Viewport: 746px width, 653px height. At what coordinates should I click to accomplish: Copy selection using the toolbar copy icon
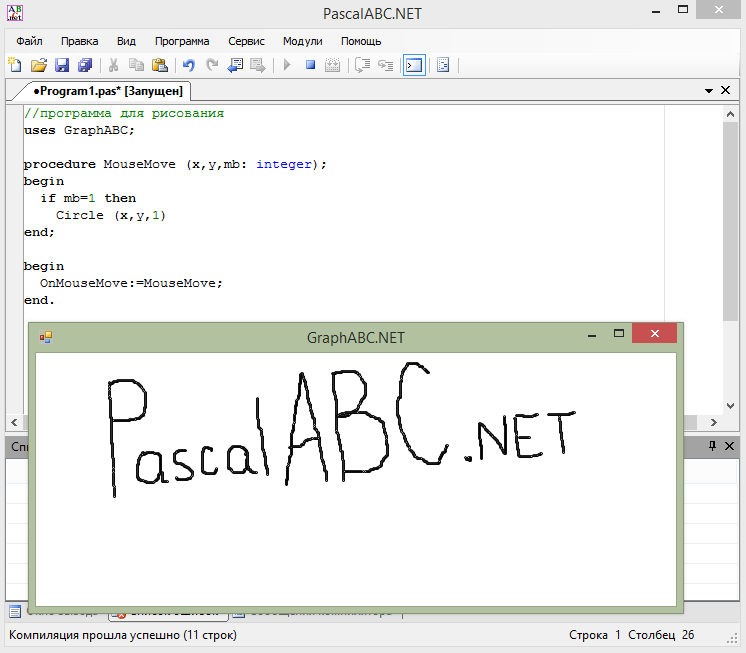[137, 65]
